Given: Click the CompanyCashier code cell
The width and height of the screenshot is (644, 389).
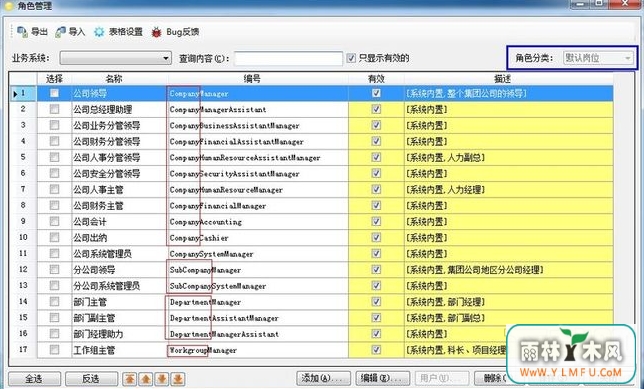Looking at the screenshot, I should click(258, 238).
